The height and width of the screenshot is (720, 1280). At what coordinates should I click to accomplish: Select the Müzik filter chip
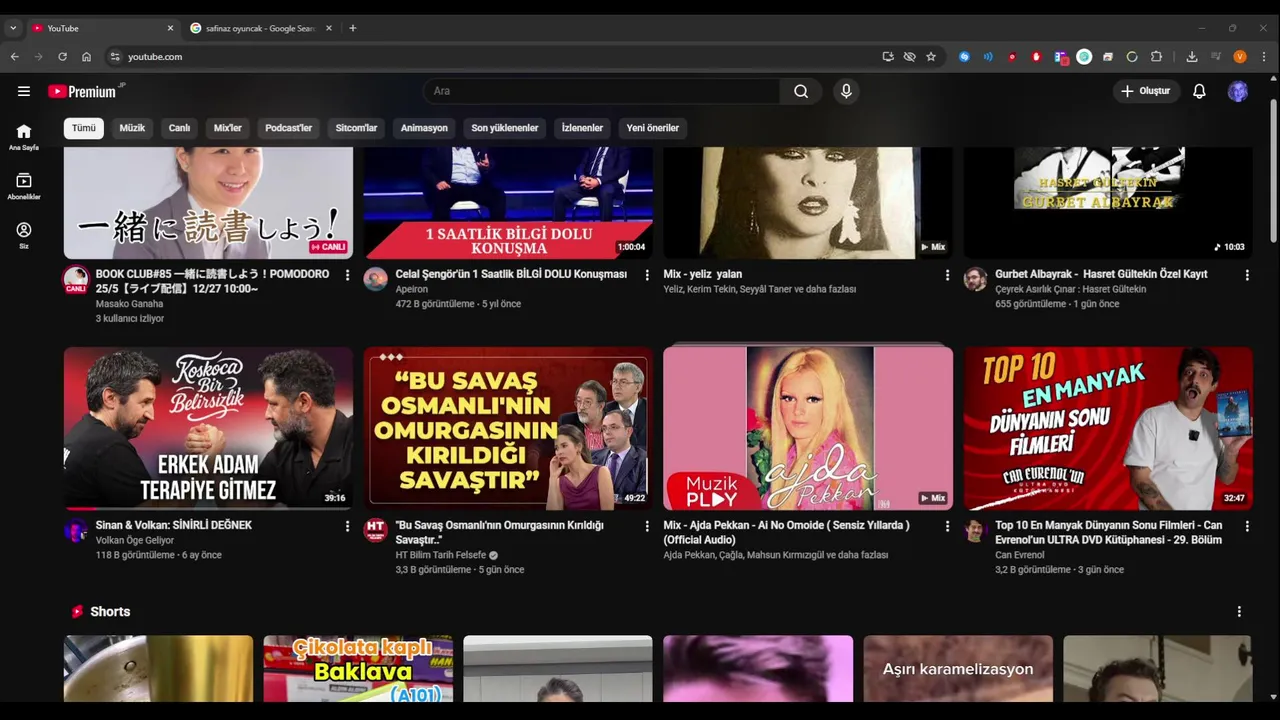tap(132, 128)
